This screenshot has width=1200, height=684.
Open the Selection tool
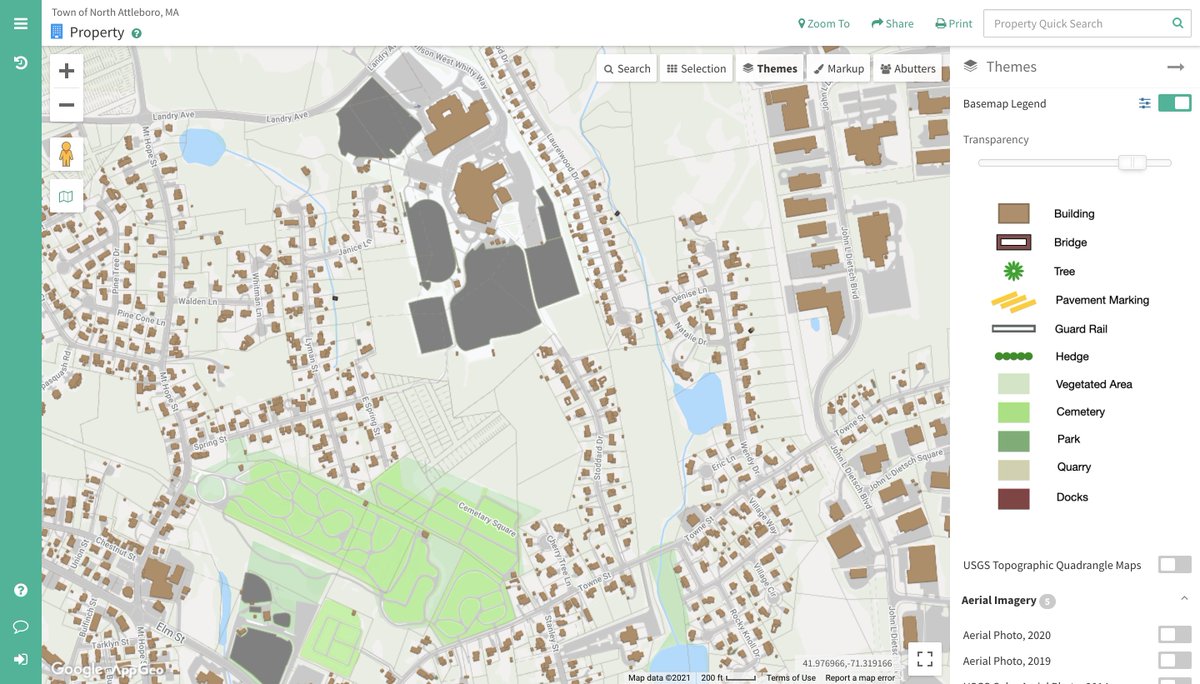pyautogui.click(x=696, y=68)
